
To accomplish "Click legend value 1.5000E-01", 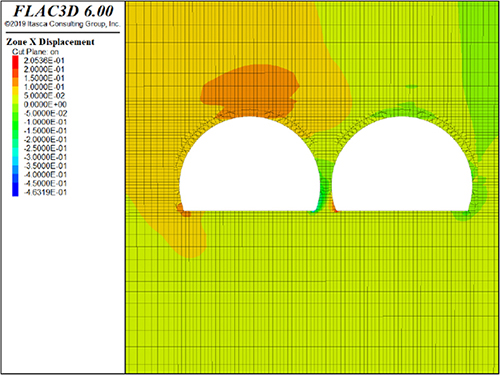I will tap(44, 78).
